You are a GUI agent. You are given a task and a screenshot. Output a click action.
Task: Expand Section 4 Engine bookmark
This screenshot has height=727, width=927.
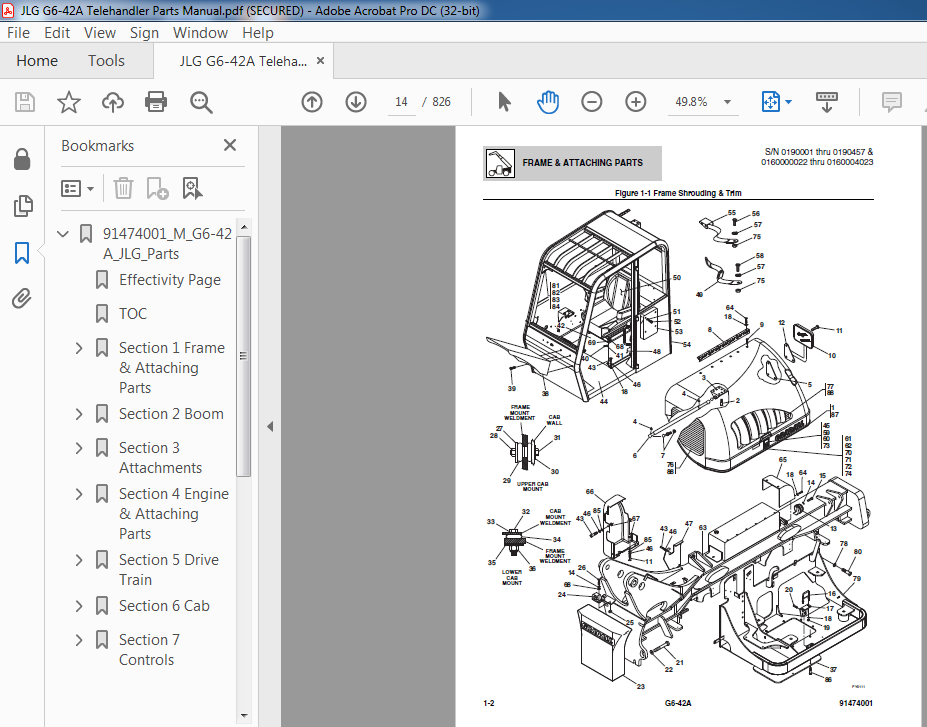[79, 494]
